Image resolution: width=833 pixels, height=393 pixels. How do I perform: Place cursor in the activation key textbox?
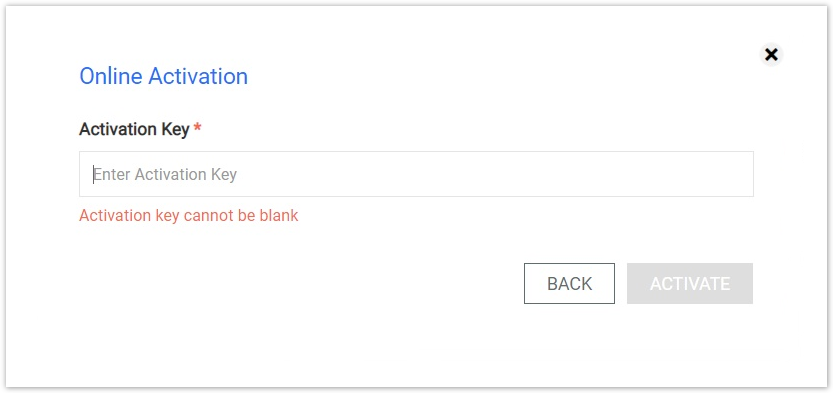[416, 174]
